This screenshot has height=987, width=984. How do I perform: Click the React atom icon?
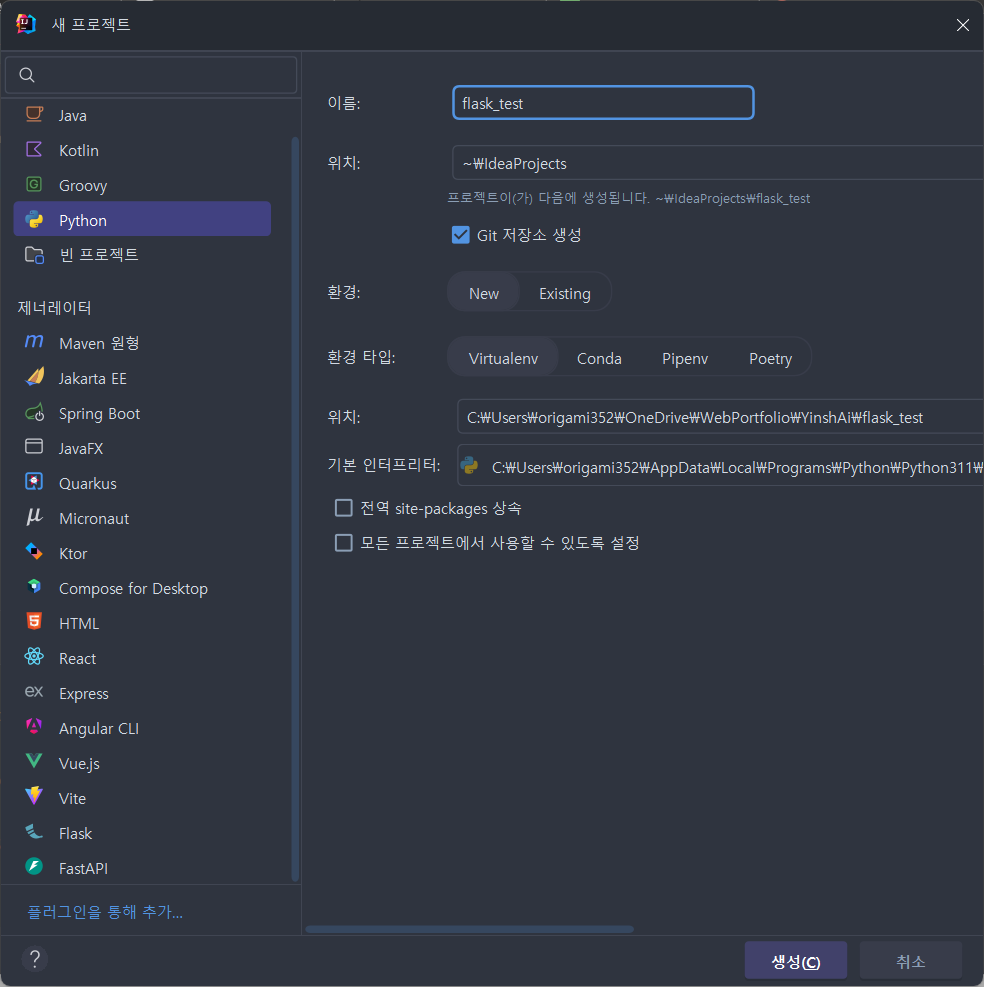coord(34,657)
